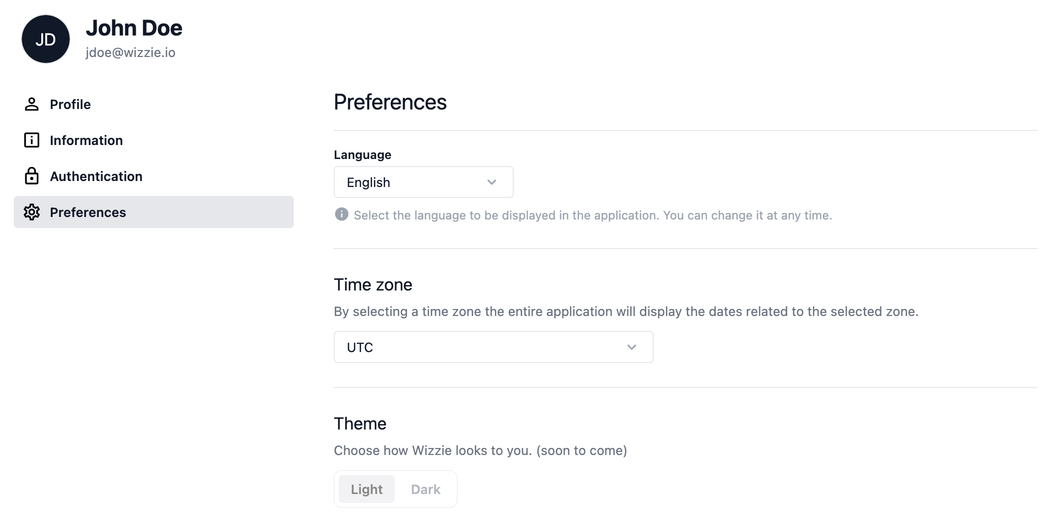Click the jdoe@wizzie.io email address
The width and height of the screenshot is (1064, 520).
point(130,52)
